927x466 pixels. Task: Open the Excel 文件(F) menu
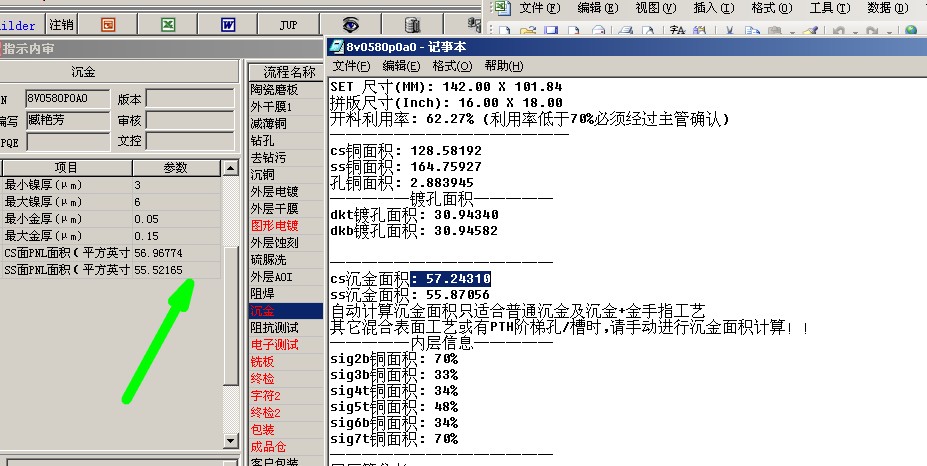point(539,8)
